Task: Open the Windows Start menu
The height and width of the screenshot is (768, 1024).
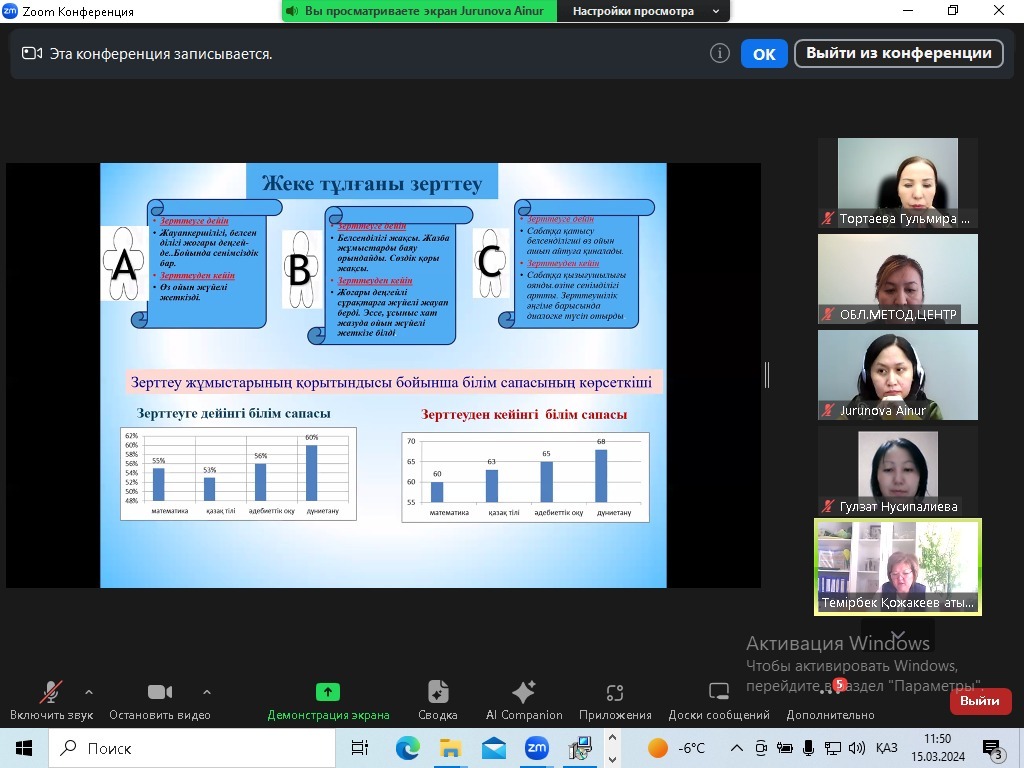Action: [x=24, y=748]
